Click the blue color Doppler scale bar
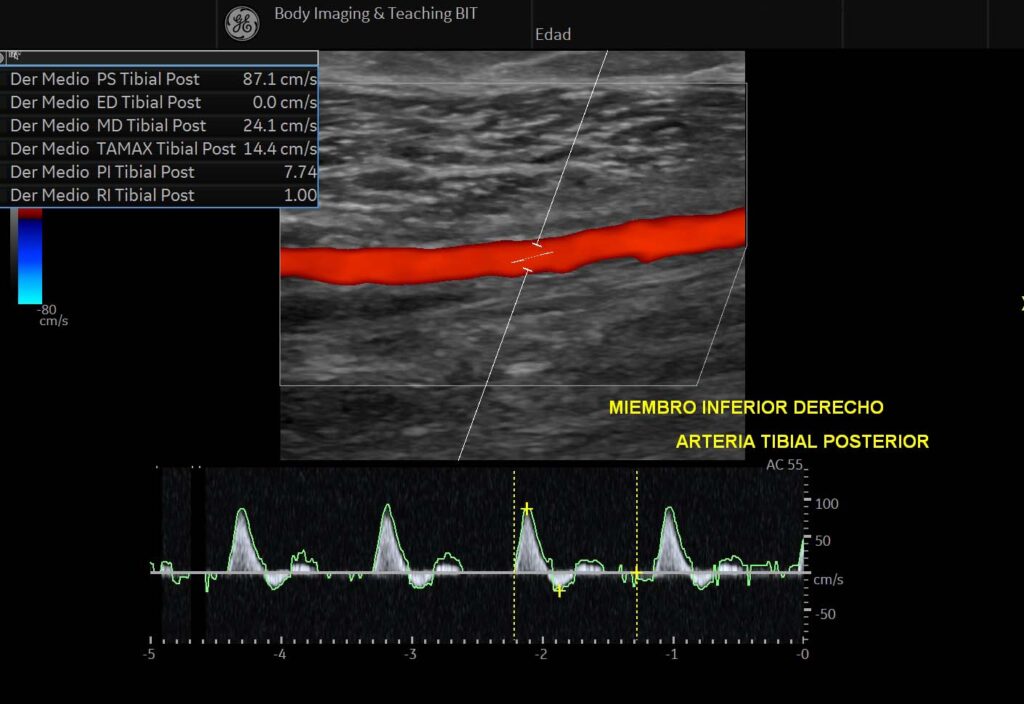This screenshot has height=704, width=1024. (x=30, y=260)
